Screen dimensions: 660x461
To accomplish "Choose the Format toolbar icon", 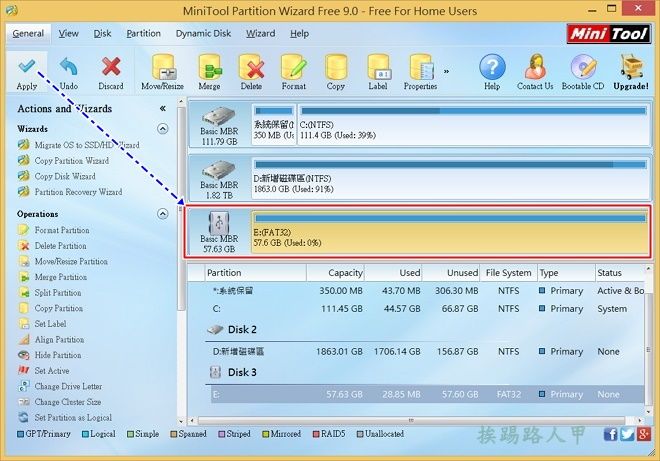I will pyautogui.click(x=294, y=72).
